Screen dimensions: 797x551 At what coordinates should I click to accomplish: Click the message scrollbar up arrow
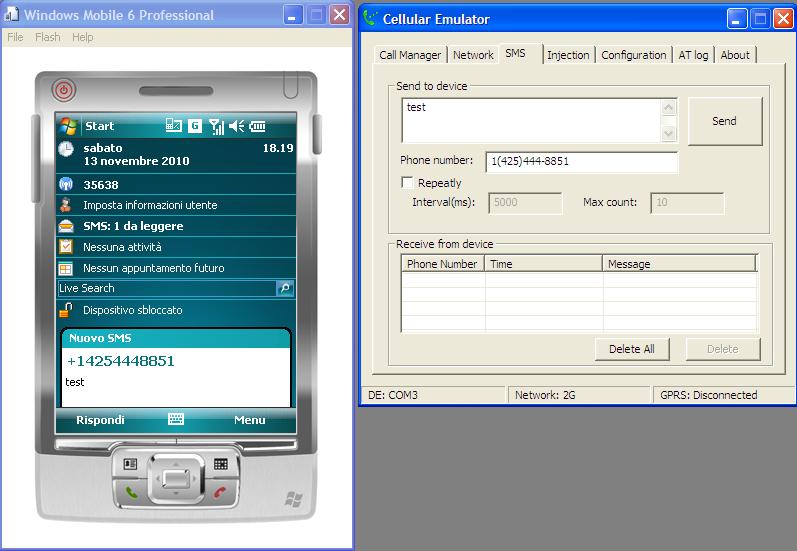pos(668,107)
